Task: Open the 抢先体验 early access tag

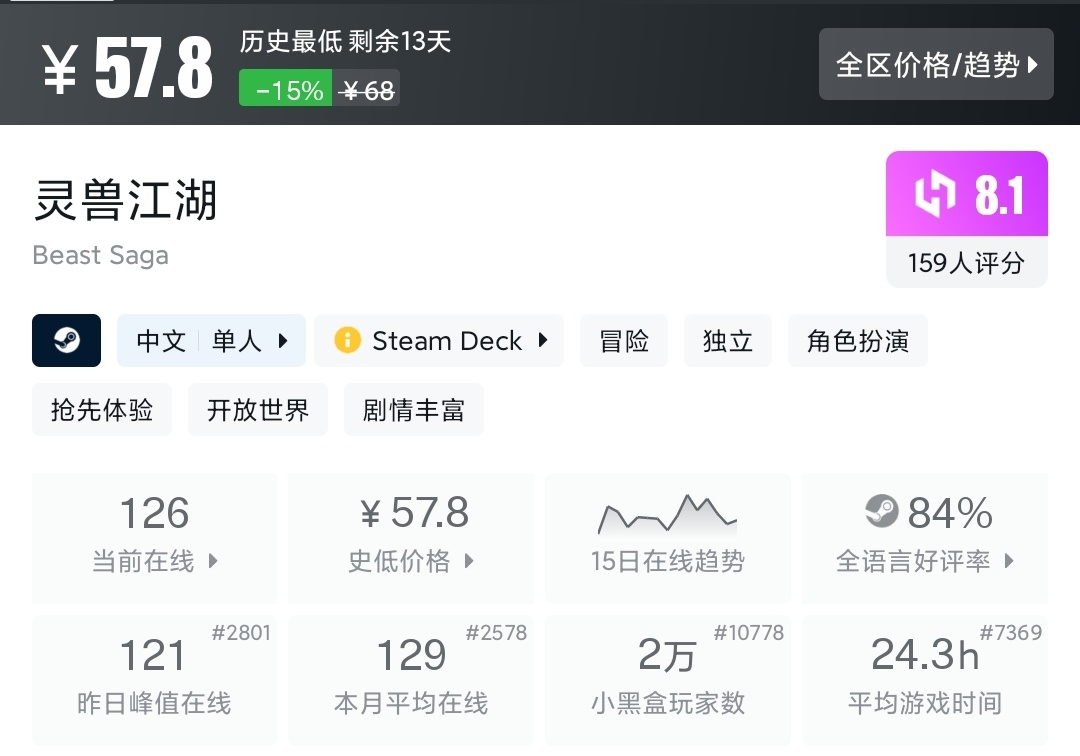Action: point(102,410)
